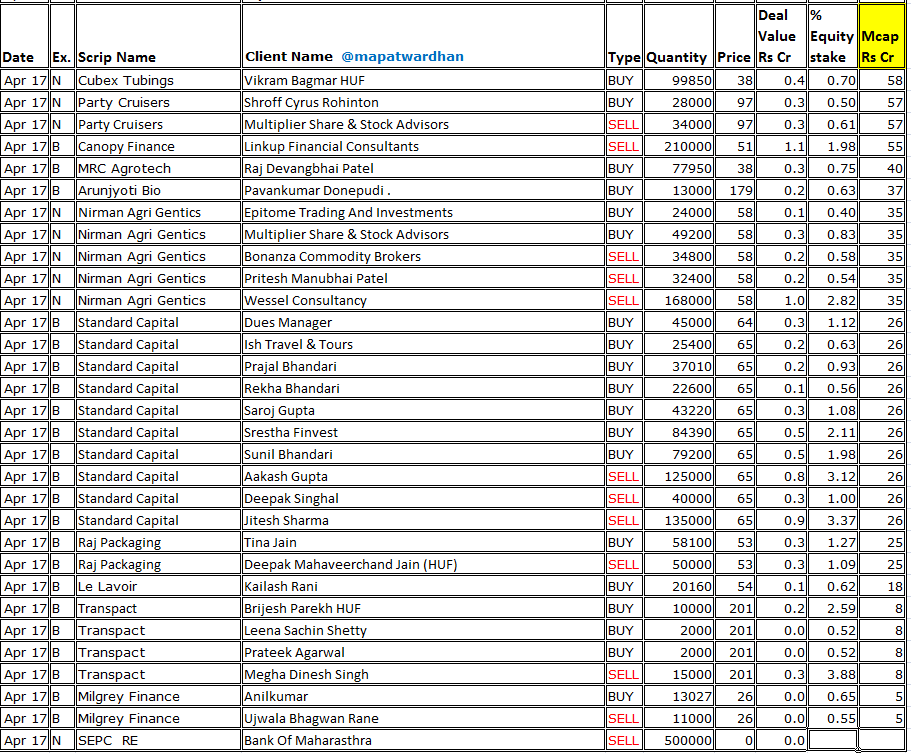This screenshot has height=753, width=911.
Task: Click Brijesh Parekh HUF cell
Action: (x=423, y=609)
